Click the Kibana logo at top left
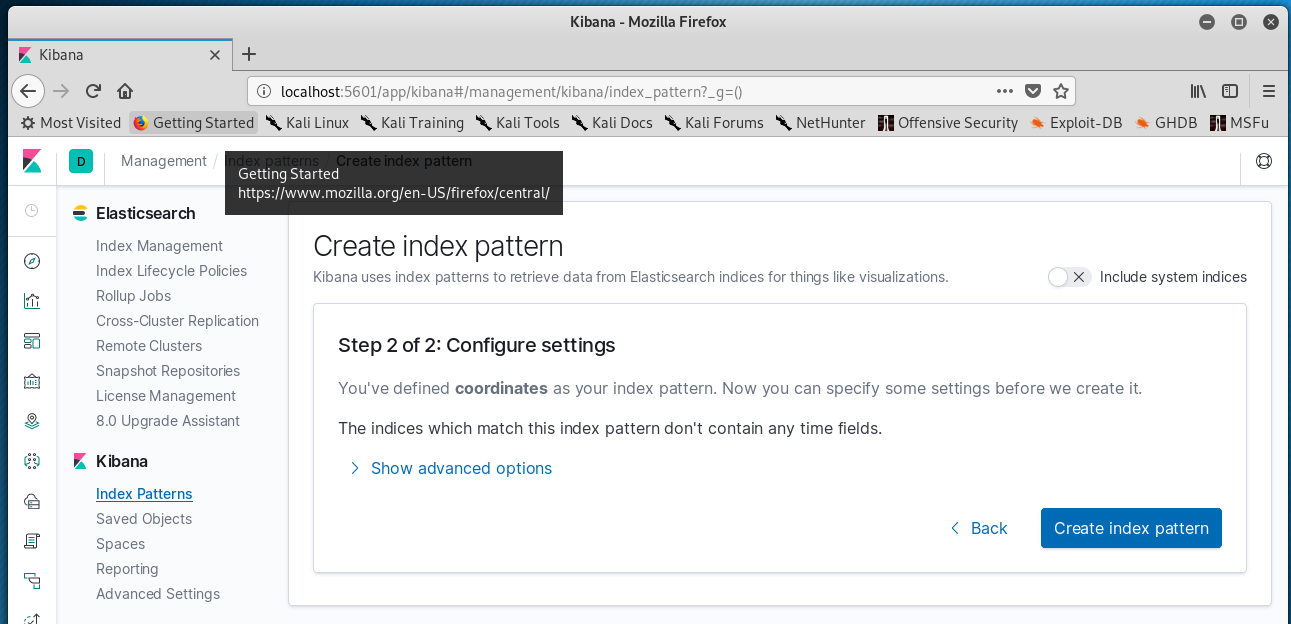 (x=32, y=161)
